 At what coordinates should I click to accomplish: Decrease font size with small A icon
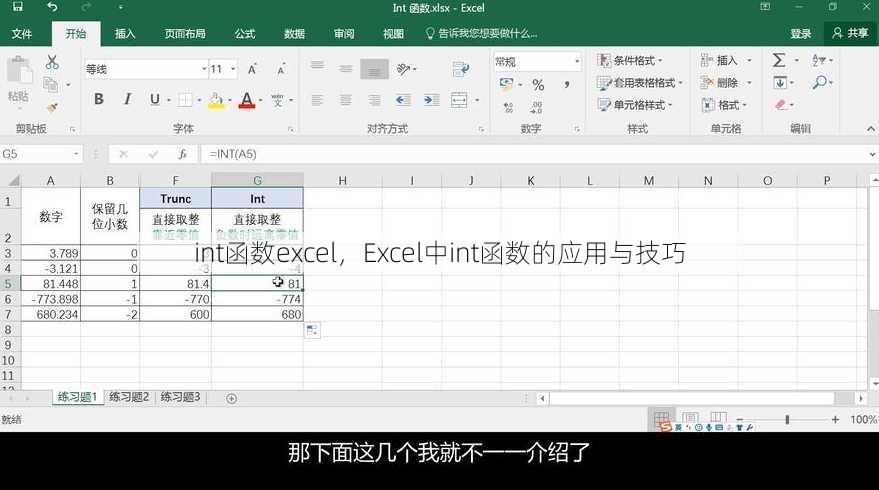281,69
